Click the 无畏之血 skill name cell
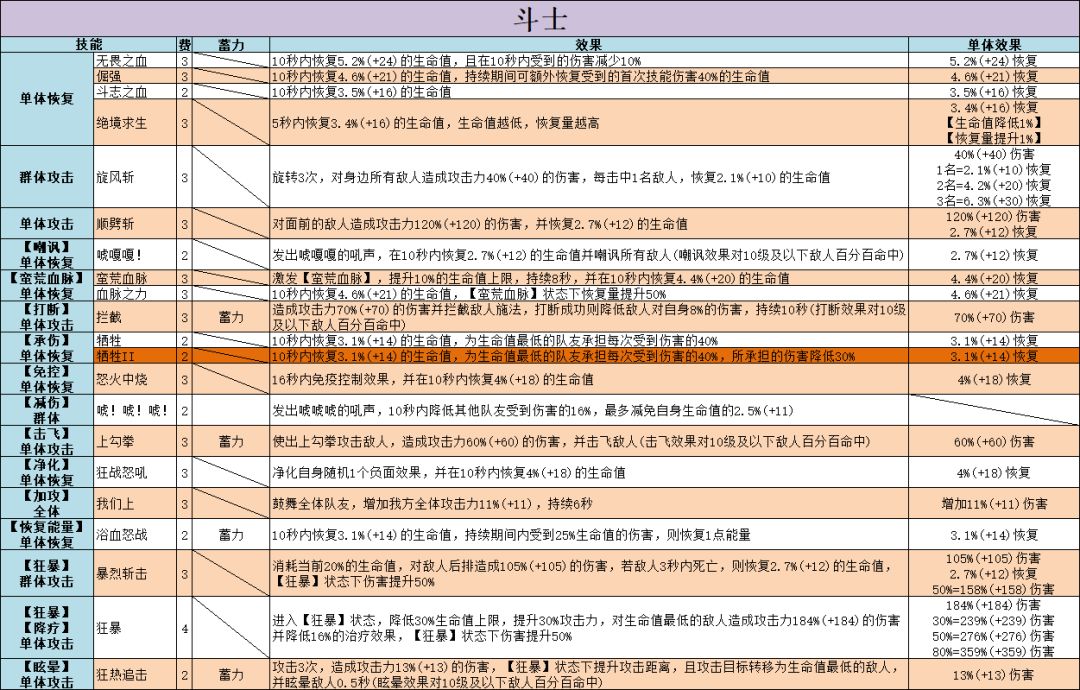The height and width of the screenshot is (690, 1080). click(x=135, y=61)
